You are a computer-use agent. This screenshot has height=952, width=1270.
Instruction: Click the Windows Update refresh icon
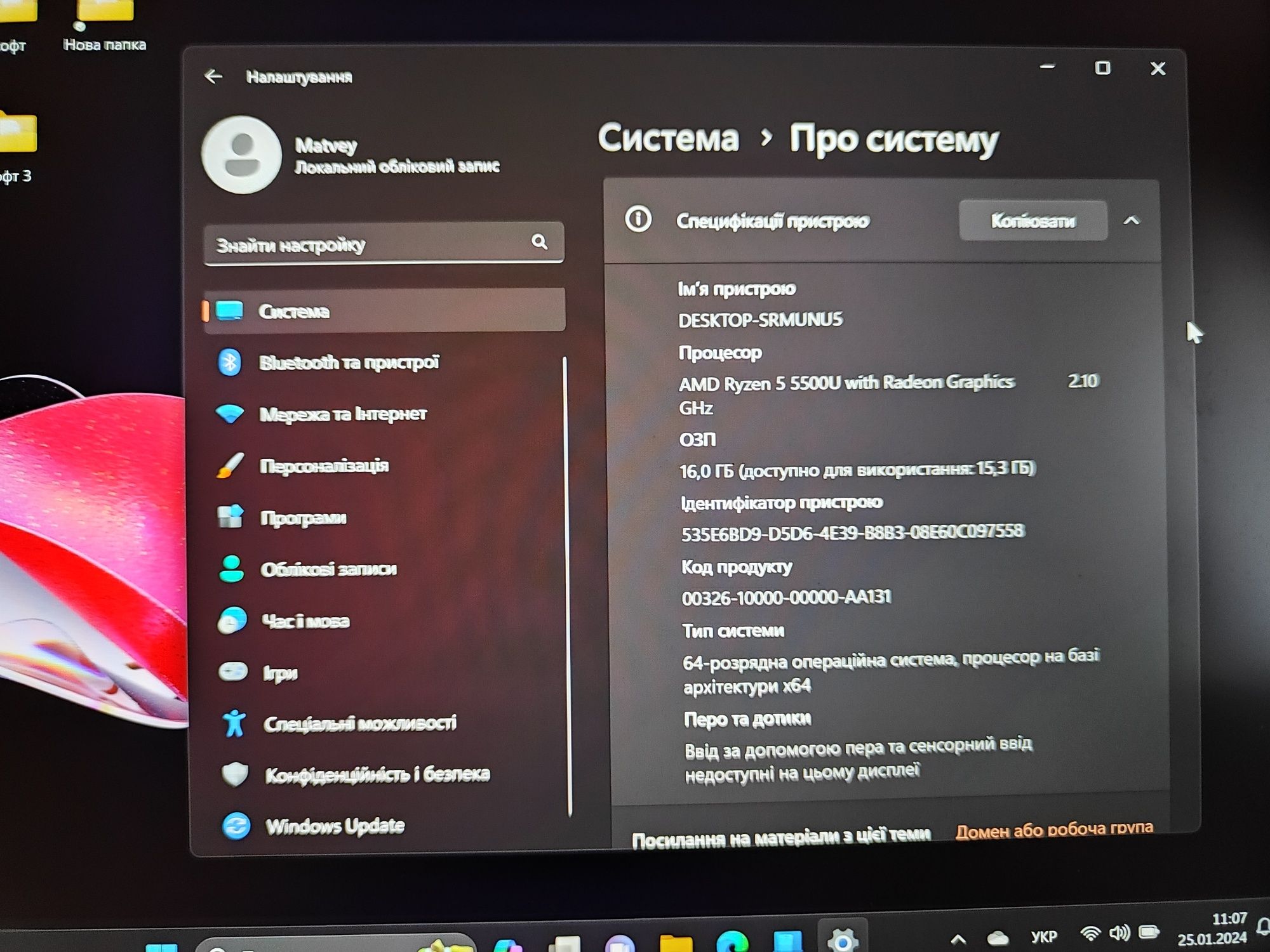(236, 826)
